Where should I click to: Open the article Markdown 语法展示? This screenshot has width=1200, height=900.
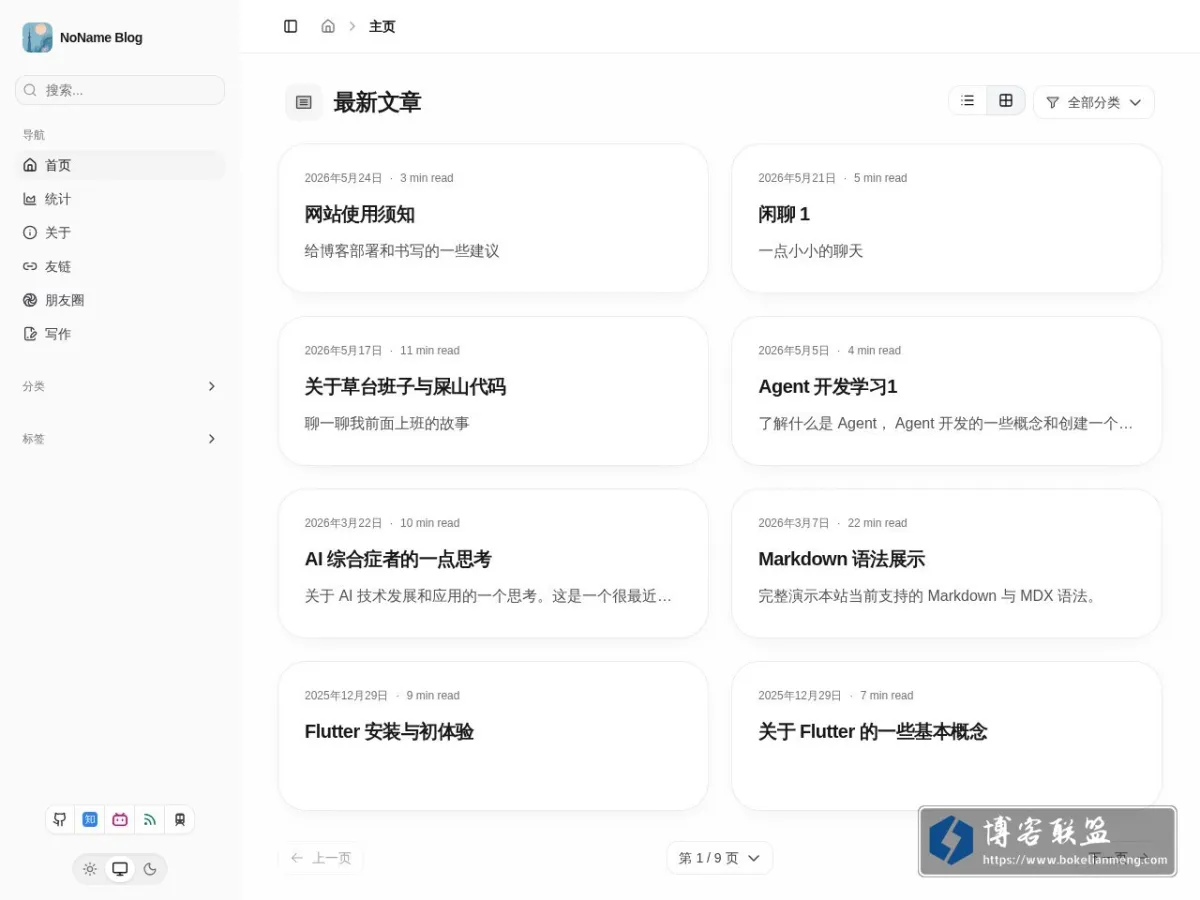tap(841, 559)
